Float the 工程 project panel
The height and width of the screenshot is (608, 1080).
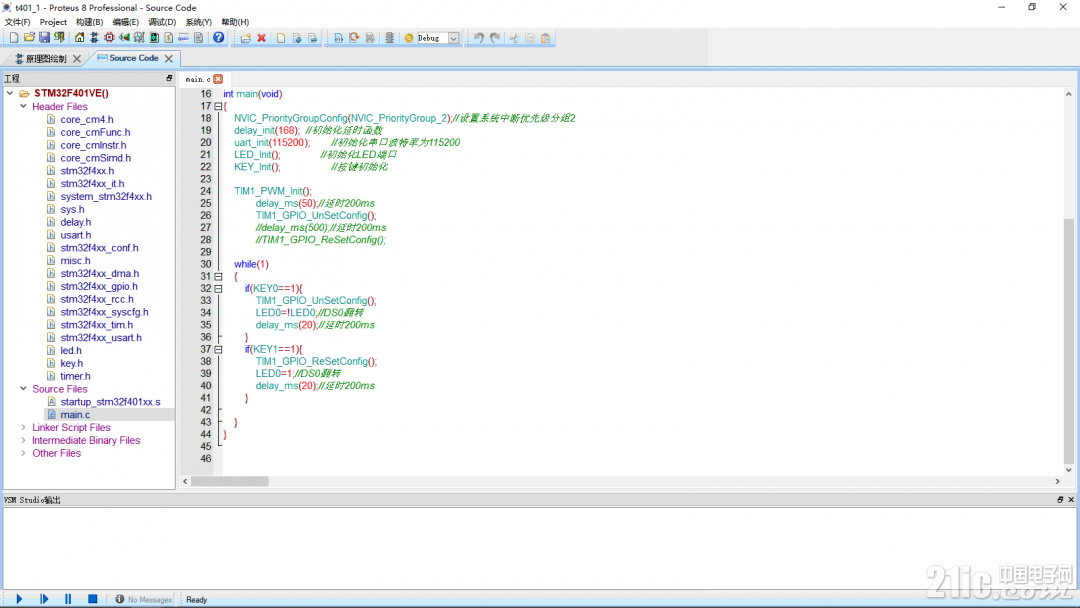(x=169, y=78)
